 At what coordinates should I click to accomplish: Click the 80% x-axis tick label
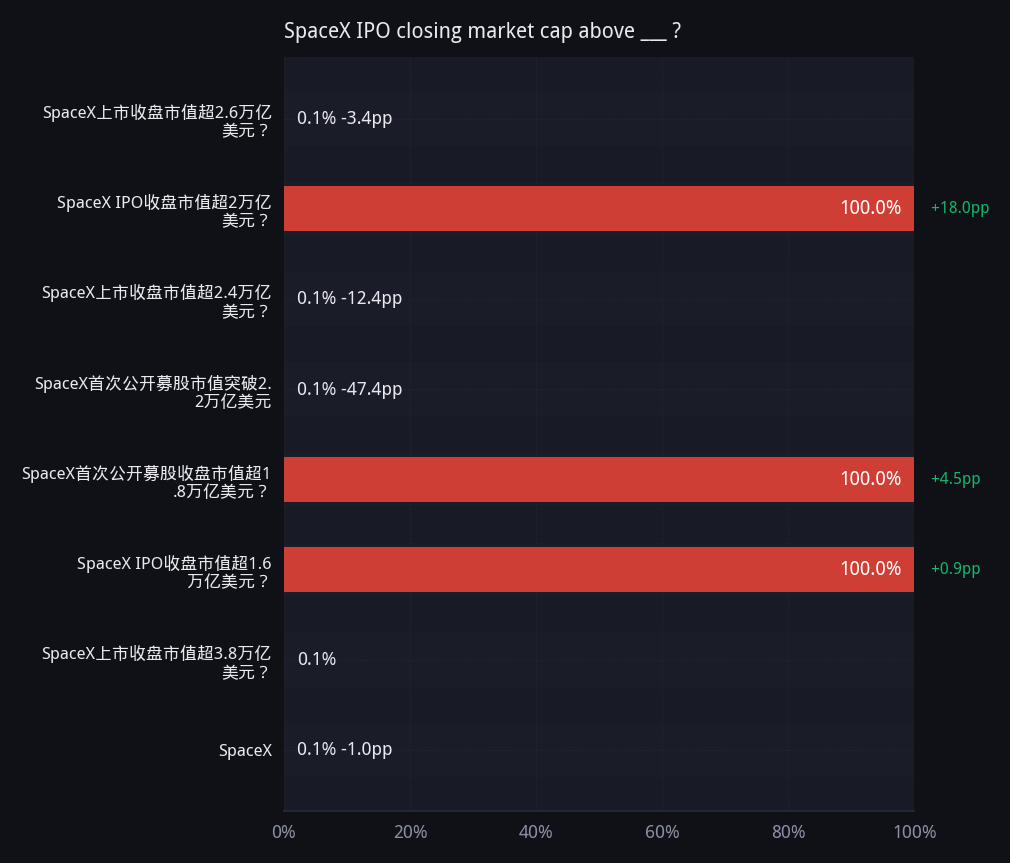(788, 832)
